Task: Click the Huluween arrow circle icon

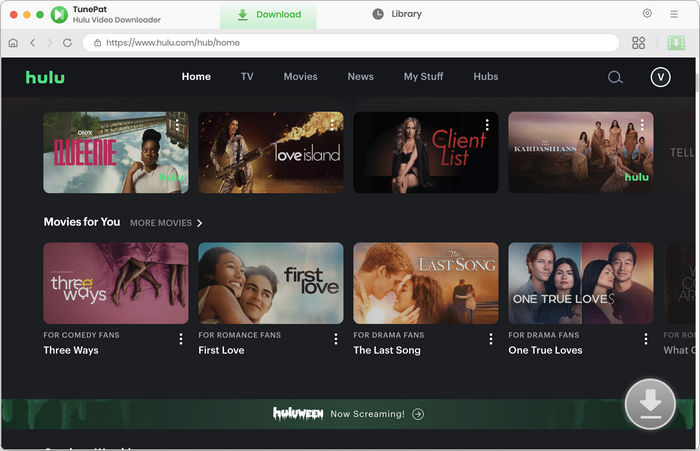Action: pyautogui.click(x=418, y=414)
